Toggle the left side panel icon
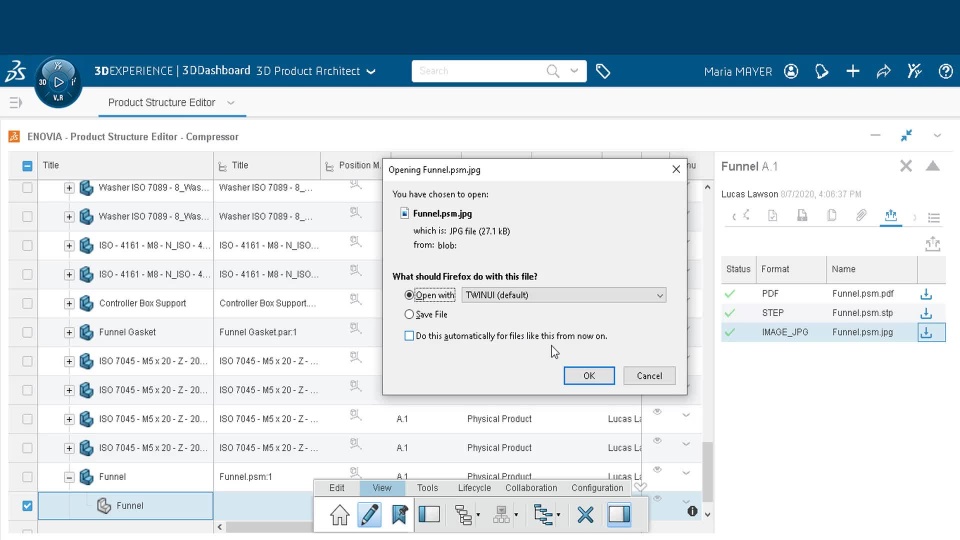Viewport: 960px width, 540px height. [429, 514]
